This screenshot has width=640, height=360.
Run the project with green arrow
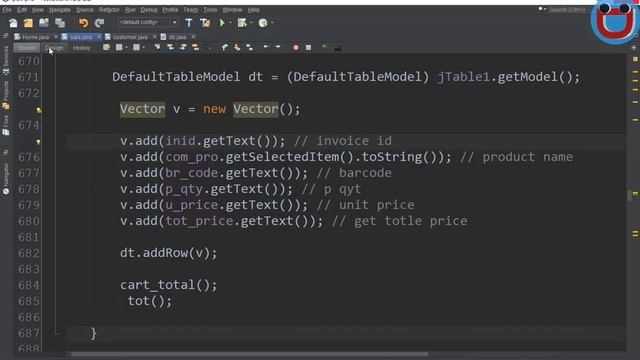tap(222, 23)
